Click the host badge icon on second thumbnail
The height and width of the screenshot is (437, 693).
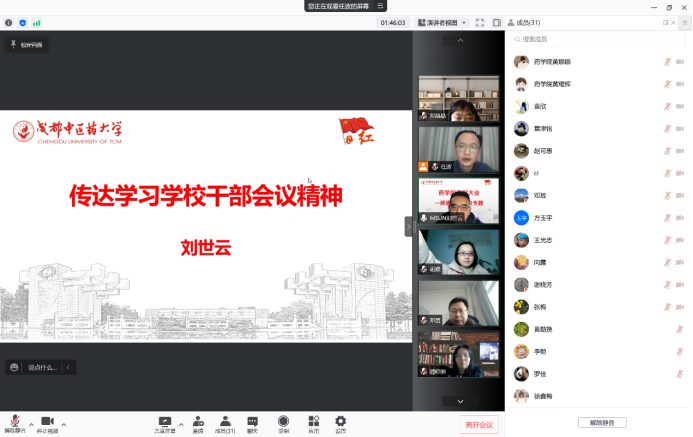point(423,167)
